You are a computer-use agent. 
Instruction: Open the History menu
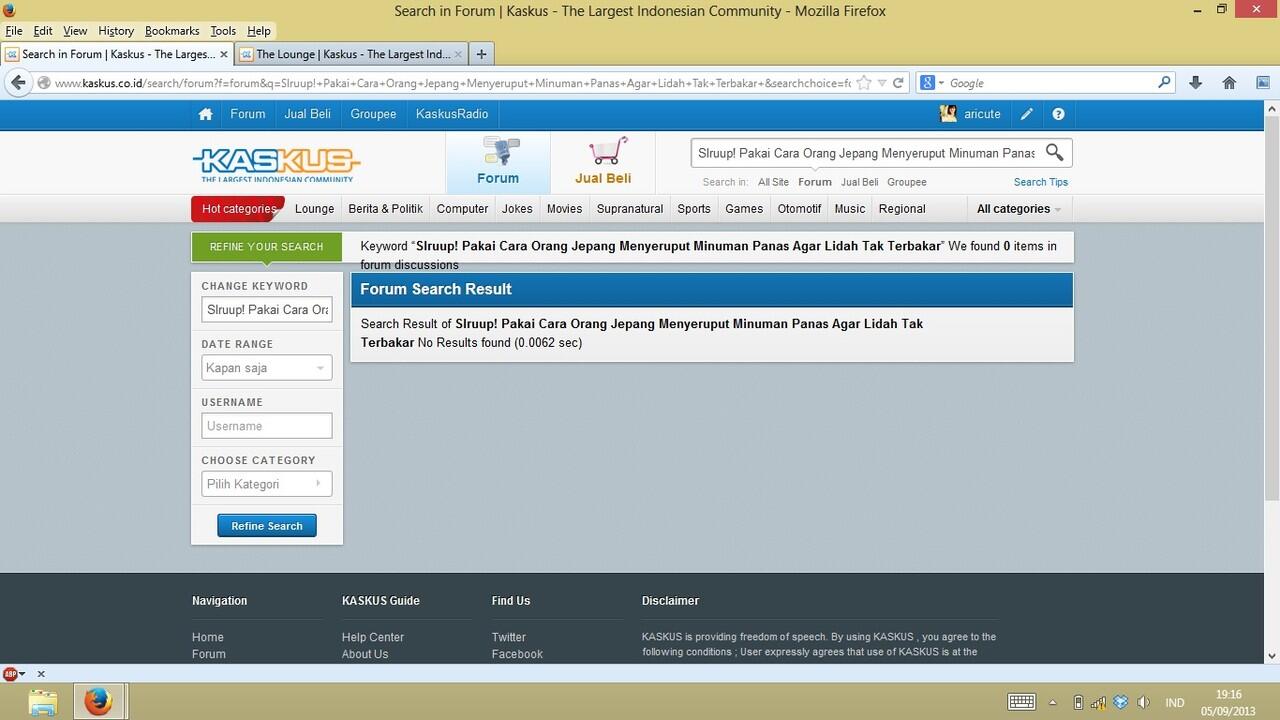click(116, 31)
